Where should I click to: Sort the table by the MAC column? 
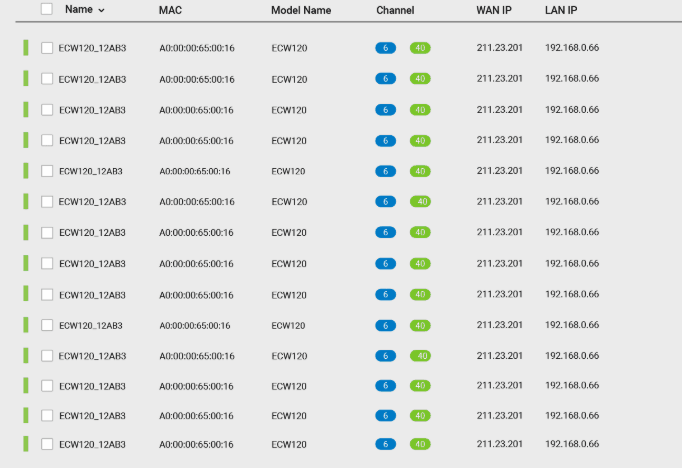pyautogui.click(x=170, y=10)
